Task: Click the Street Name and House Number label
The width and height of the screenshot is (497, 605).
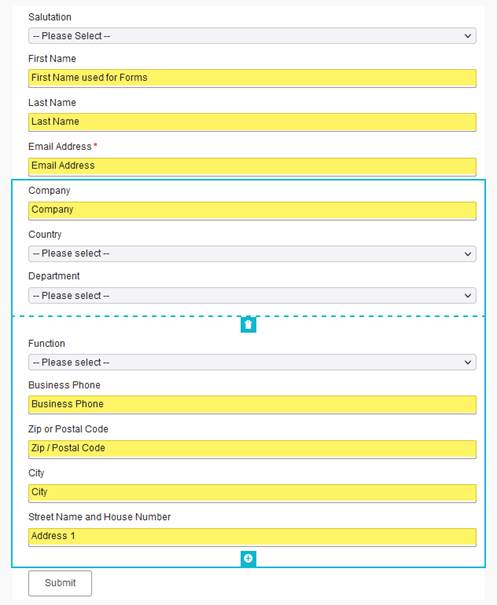Action: click(100, 517)
